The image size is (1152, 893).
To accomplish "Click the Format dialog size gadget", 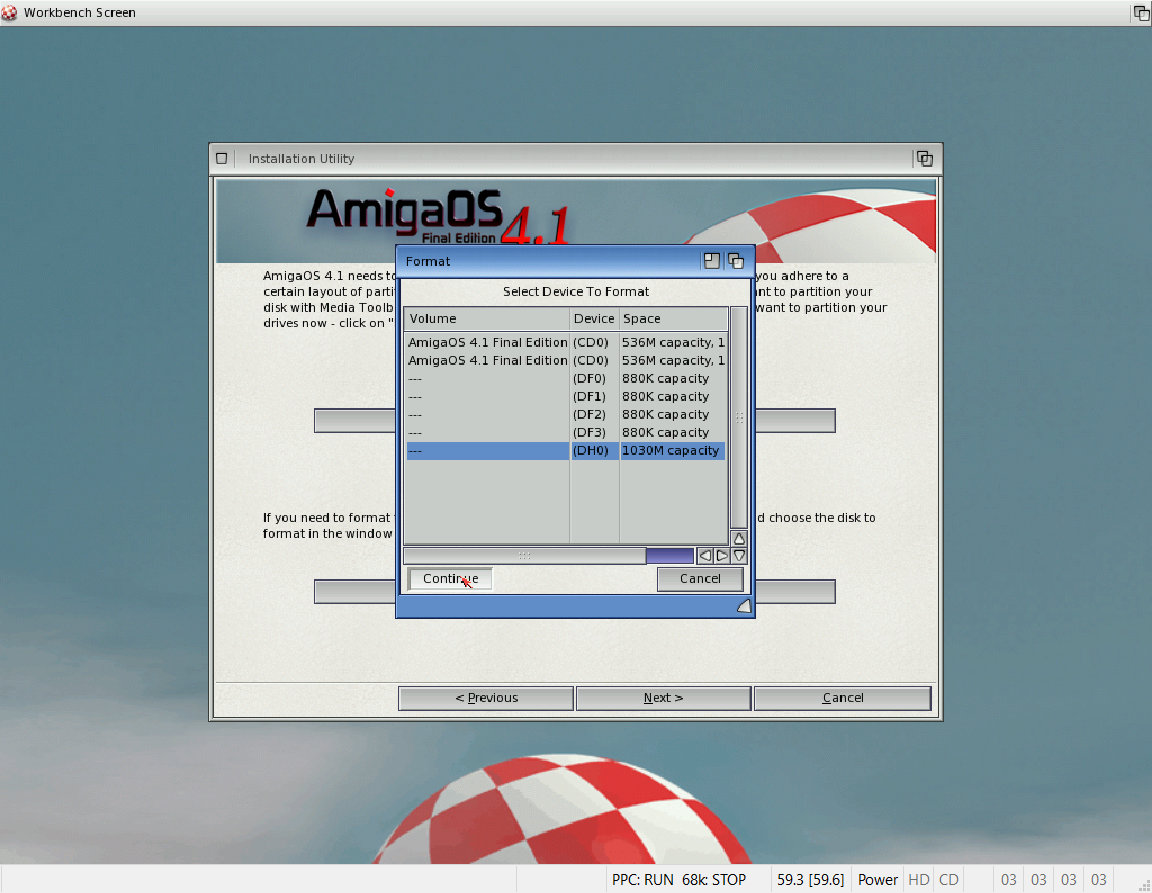I will point(744,606).
